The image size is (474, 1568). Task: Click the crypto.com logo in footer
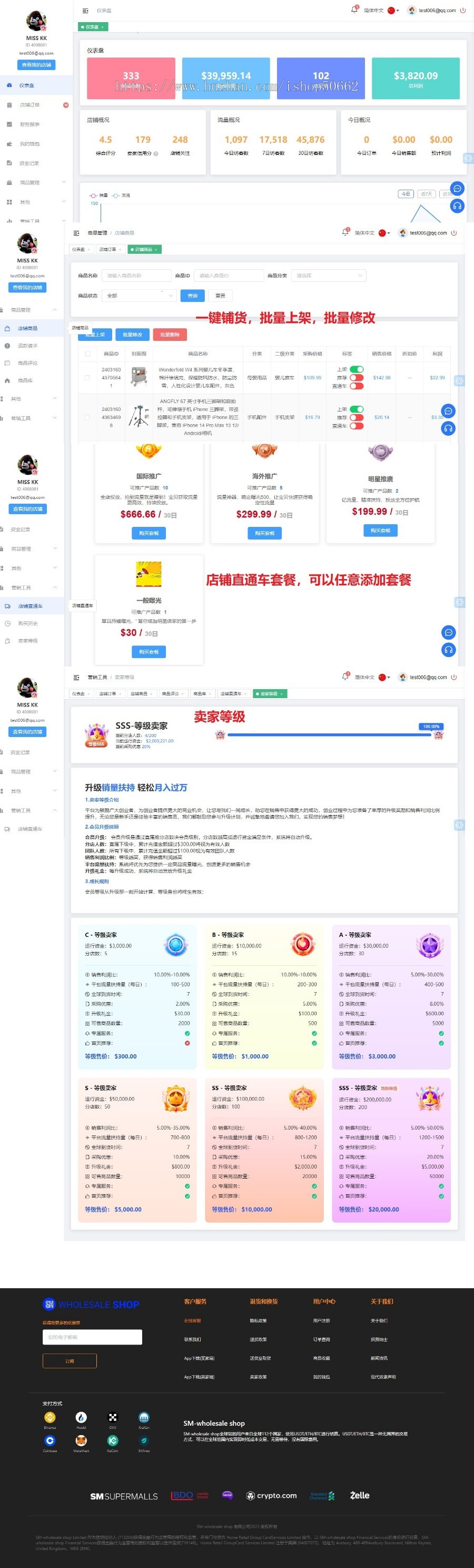tap(271, 1495)
